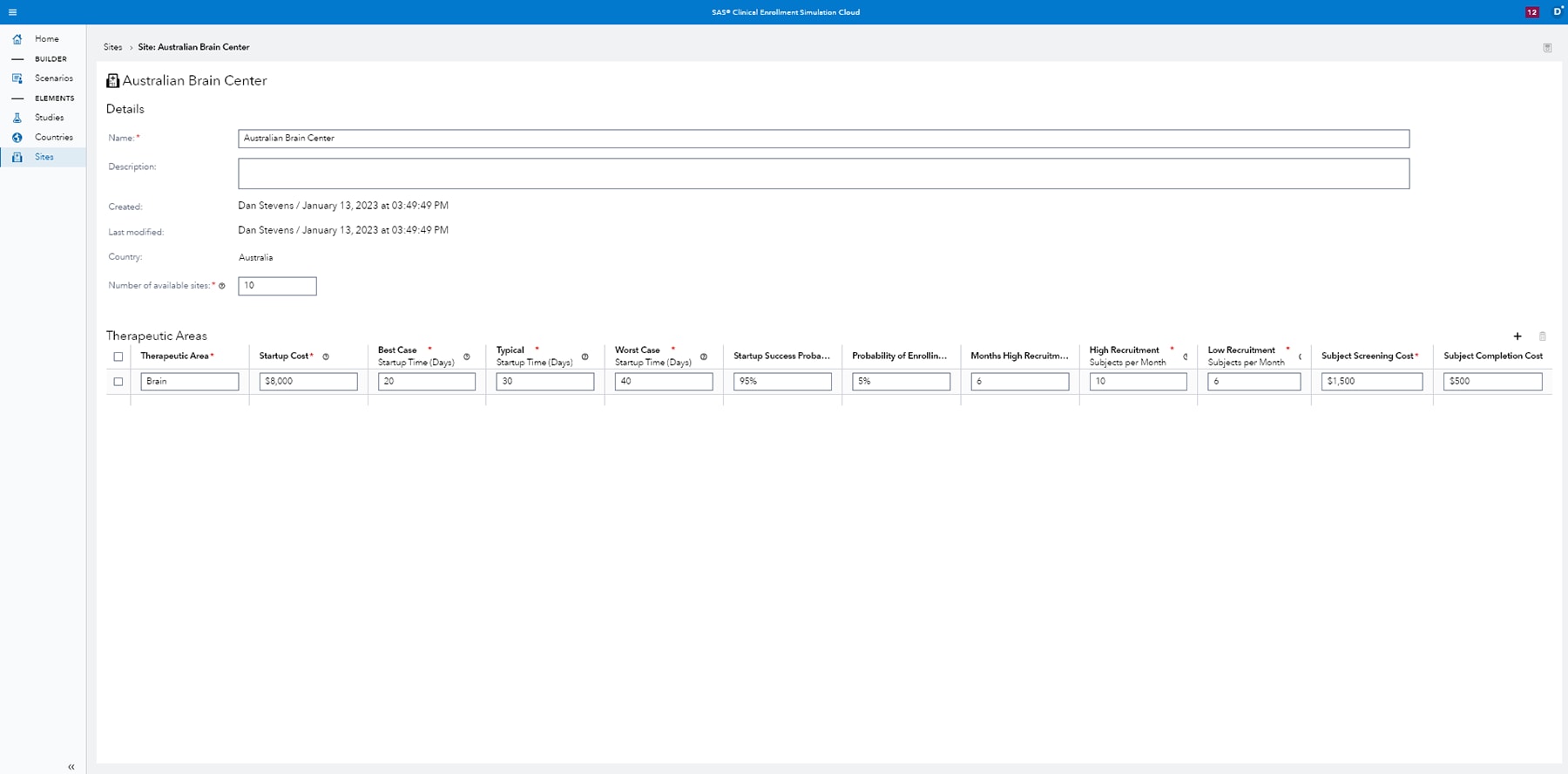Image resolution: width=1568 pixels, height=774 pixels.
Task: Open Scenarios from the sidebar
Action: (x=53, y=78)
